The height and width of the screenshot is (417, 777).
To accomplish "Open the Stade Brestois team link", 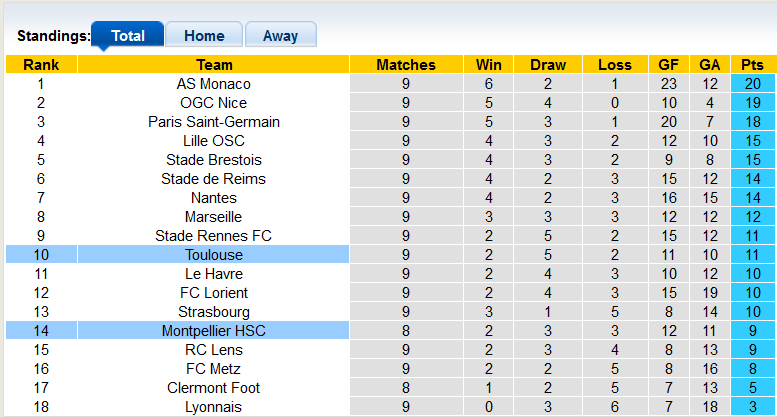I will (213, 160).
